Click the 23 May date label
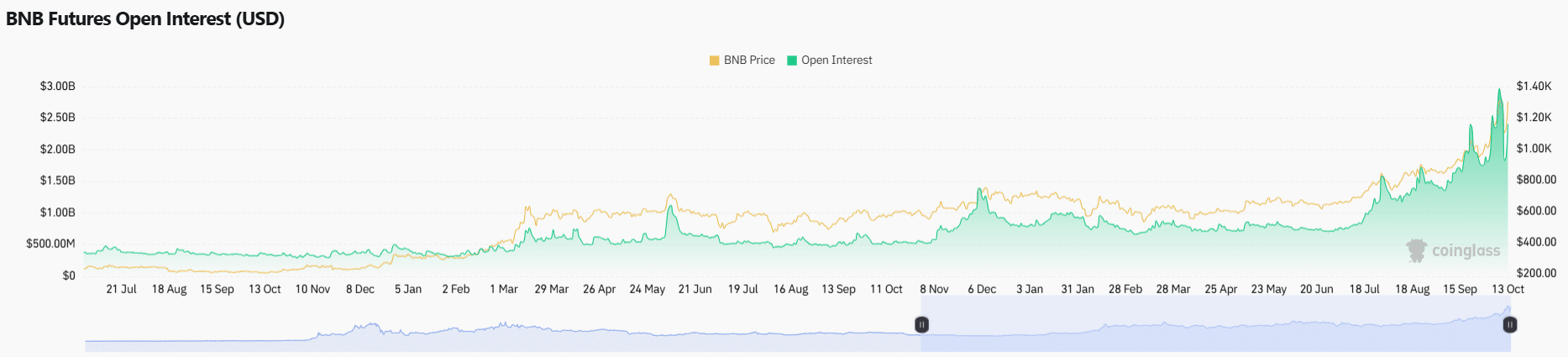The image size is (1568, 357). 1269,289
